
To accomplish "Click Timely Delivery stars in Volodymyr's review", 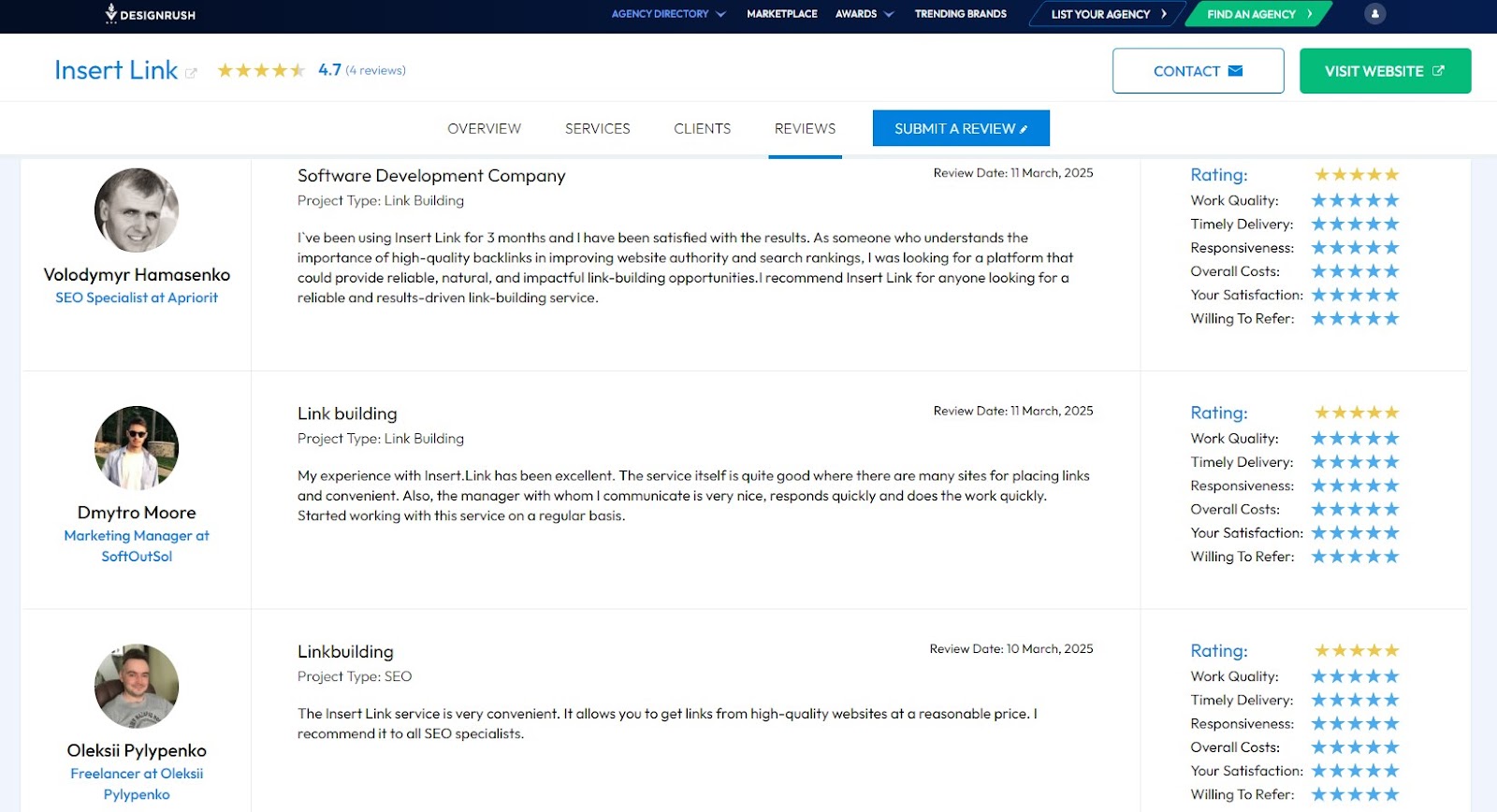I will pyautogui.click(x=1355, y=224).
